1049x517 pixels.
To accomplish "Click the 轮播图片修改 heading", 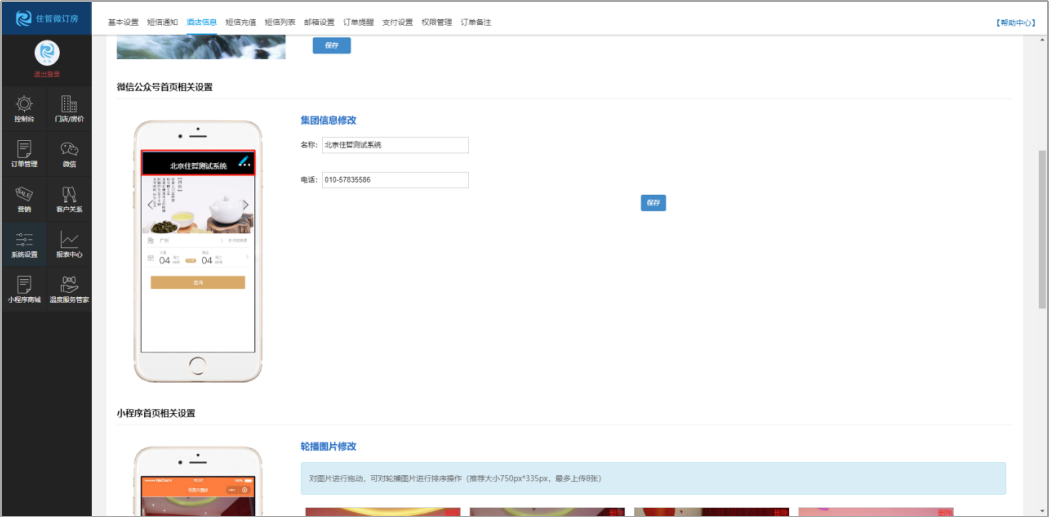I will coord(328,446).
